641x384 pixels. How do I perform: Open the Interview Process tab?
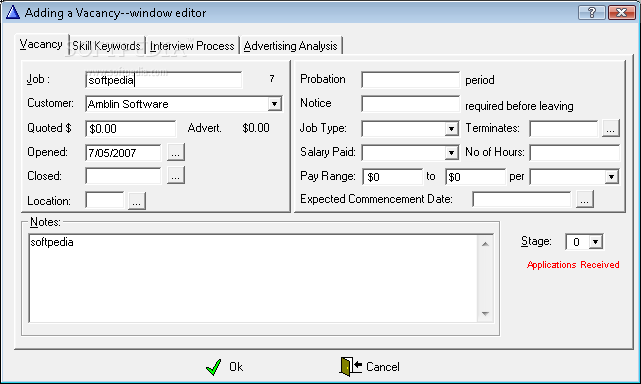coord(192,46)
